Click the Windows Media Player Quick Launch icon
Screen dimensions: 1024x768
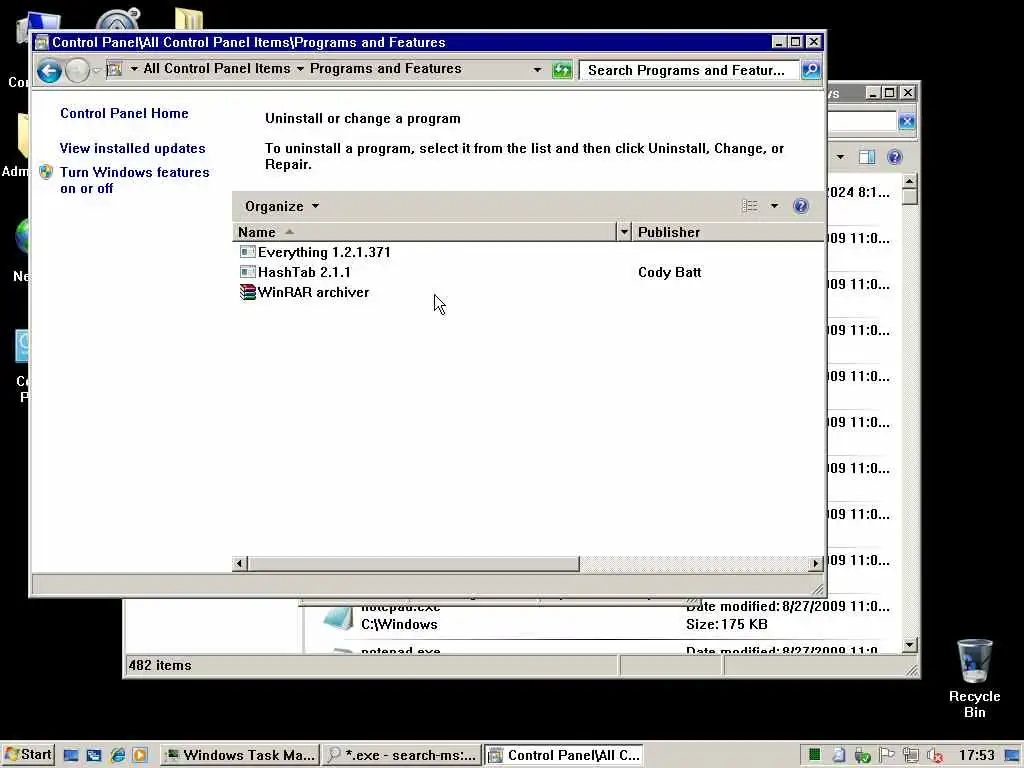(140, 756)
